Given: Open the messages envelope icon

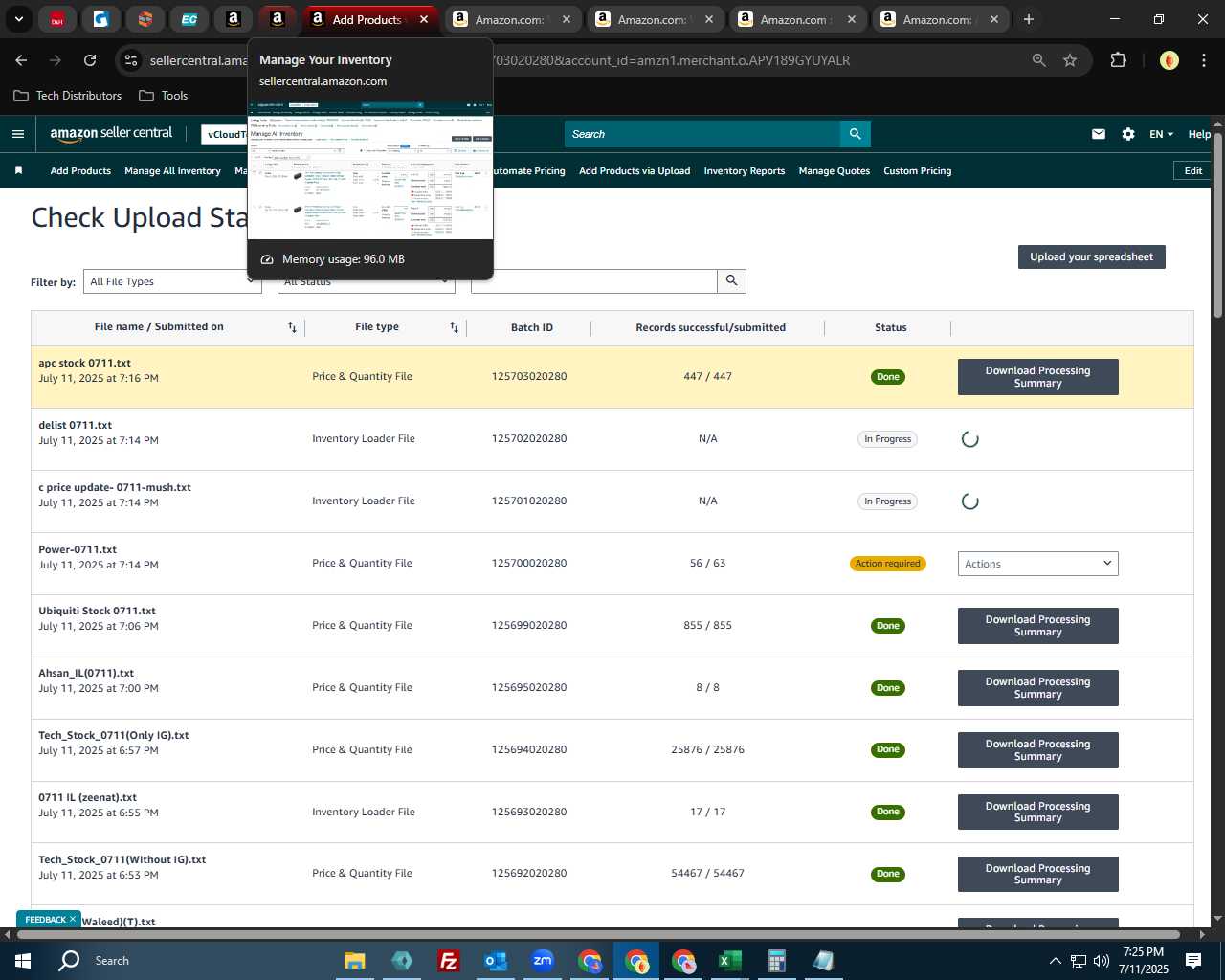Looking at the screenshot, I should (x=1099, y=134).
